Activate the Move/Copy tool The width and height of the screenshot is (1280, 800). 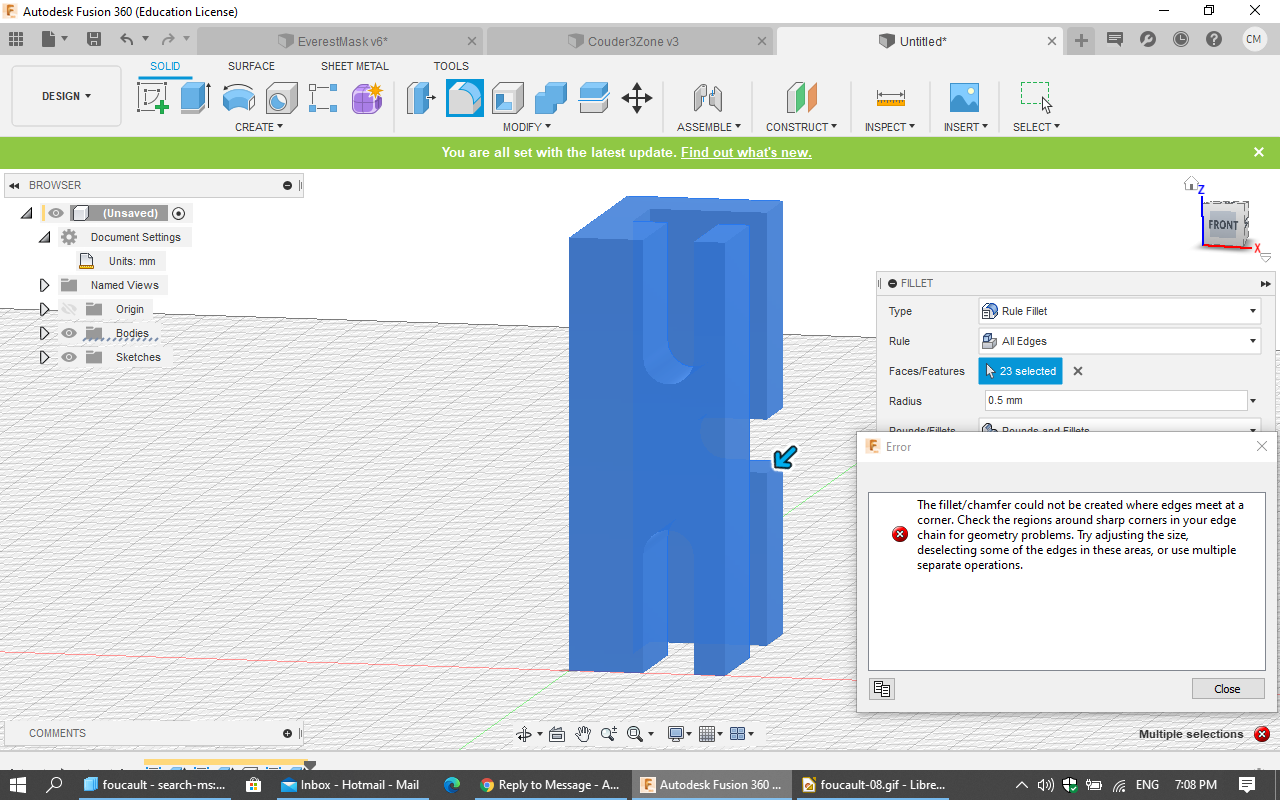coord(637,97)
